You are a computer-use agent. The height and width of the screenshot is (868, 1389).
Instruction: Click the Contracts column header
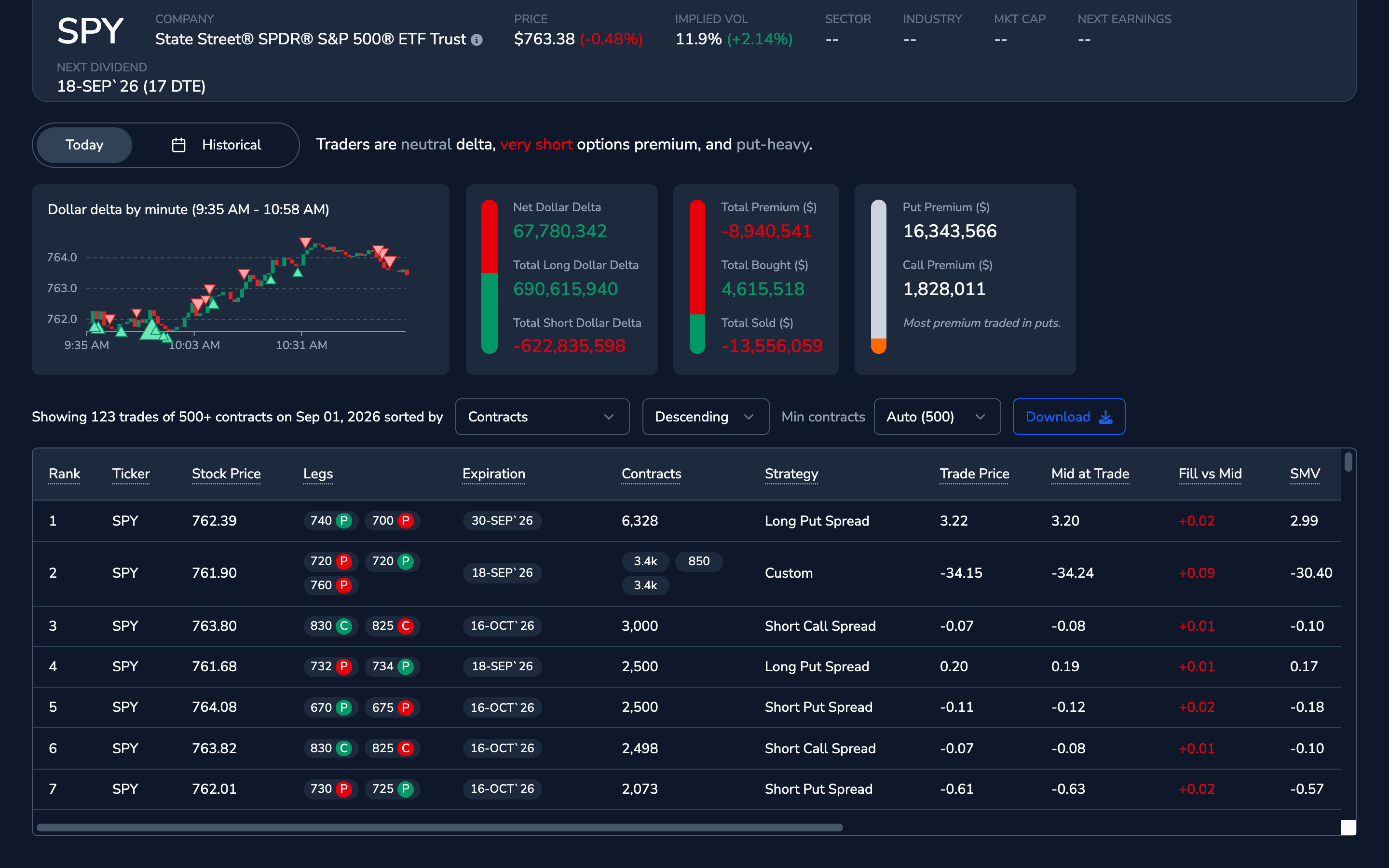(x=652, y=474)
